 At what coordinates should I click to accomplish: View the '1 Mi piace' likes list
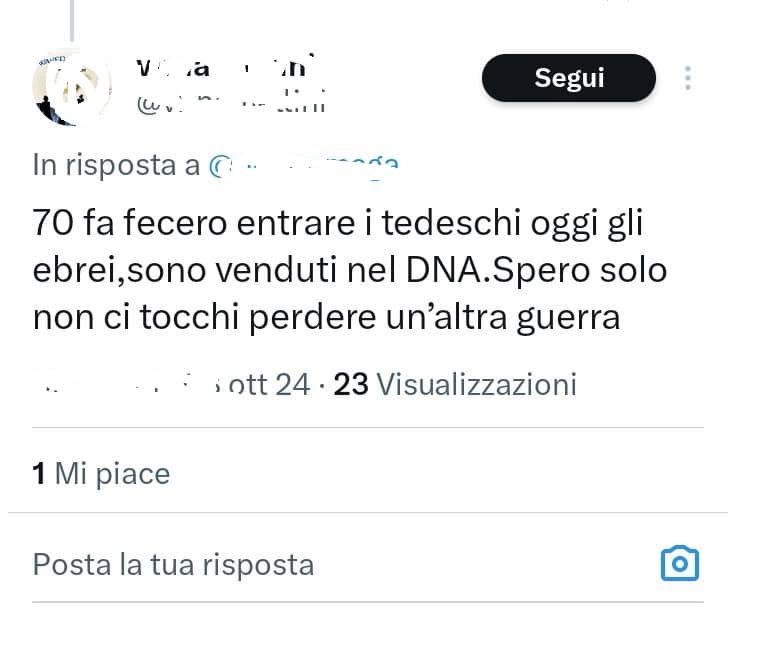pyautogui.click(x=101, y=473)
